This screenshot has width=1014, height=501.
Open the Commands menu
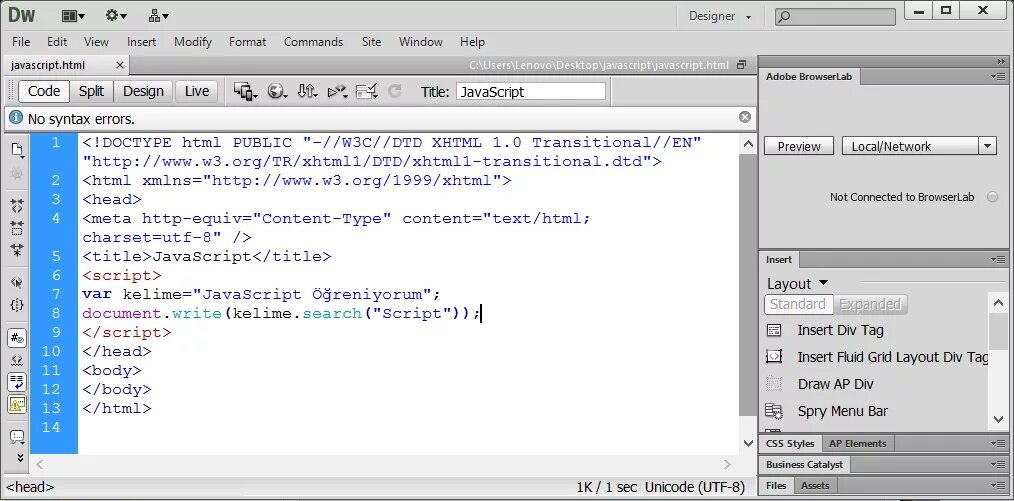(x=313, y=41)
